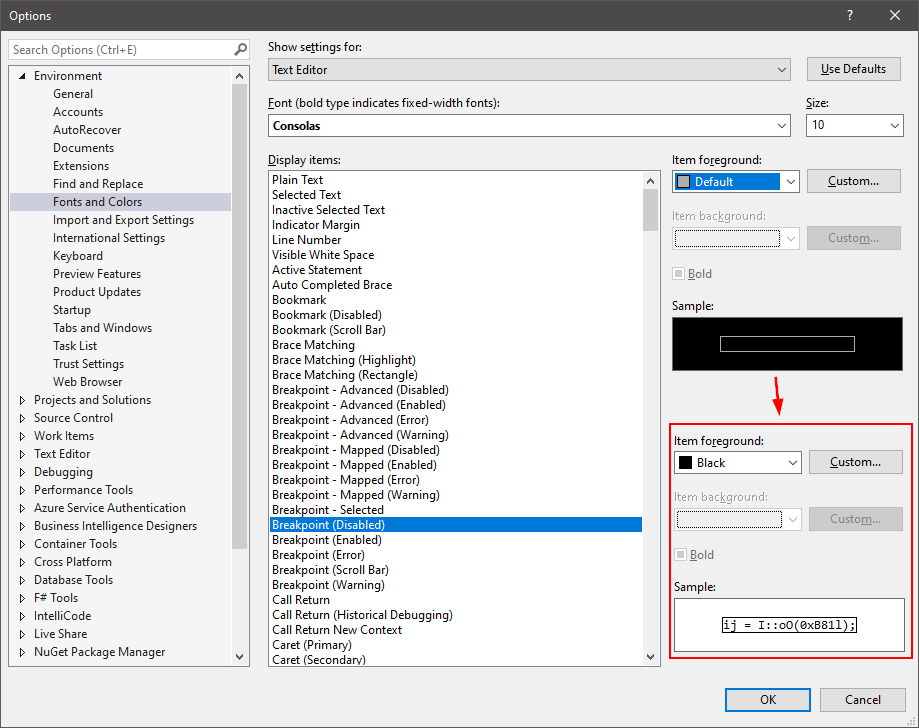Click the Search Options input field
Viewport: 919px width, 728px height.
121,50
